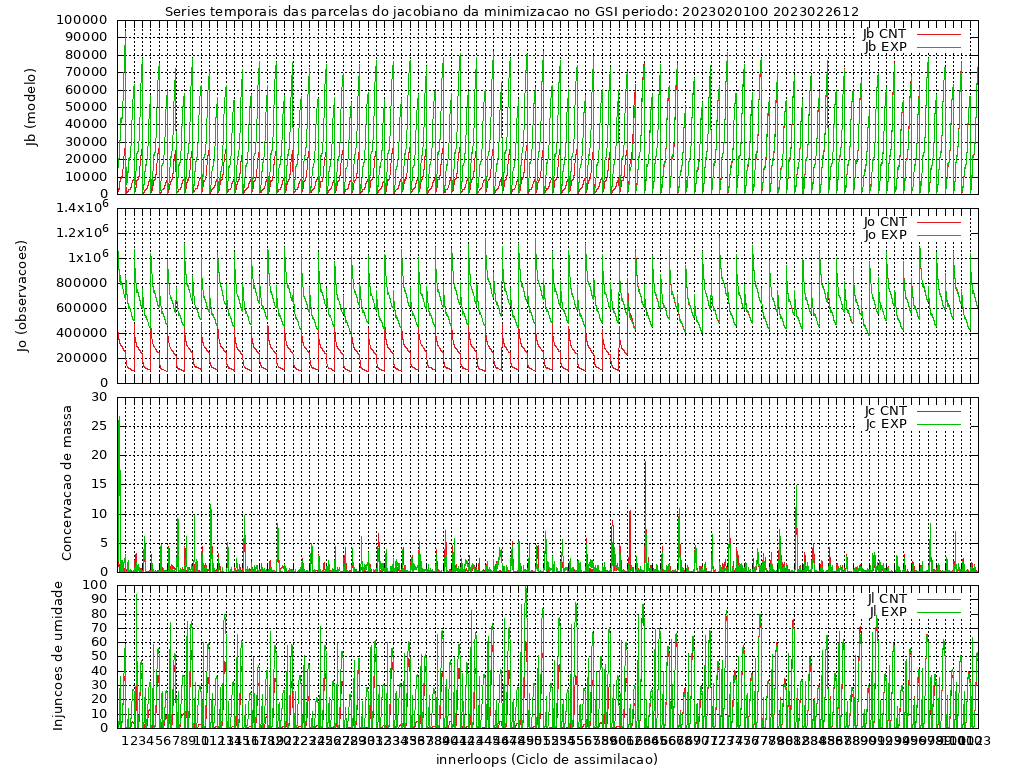Image resolution: width=1024 pixels, height=768 pixels.
Task: Select the 'Jo CNT' legend entry
Action: click(884, 221)
